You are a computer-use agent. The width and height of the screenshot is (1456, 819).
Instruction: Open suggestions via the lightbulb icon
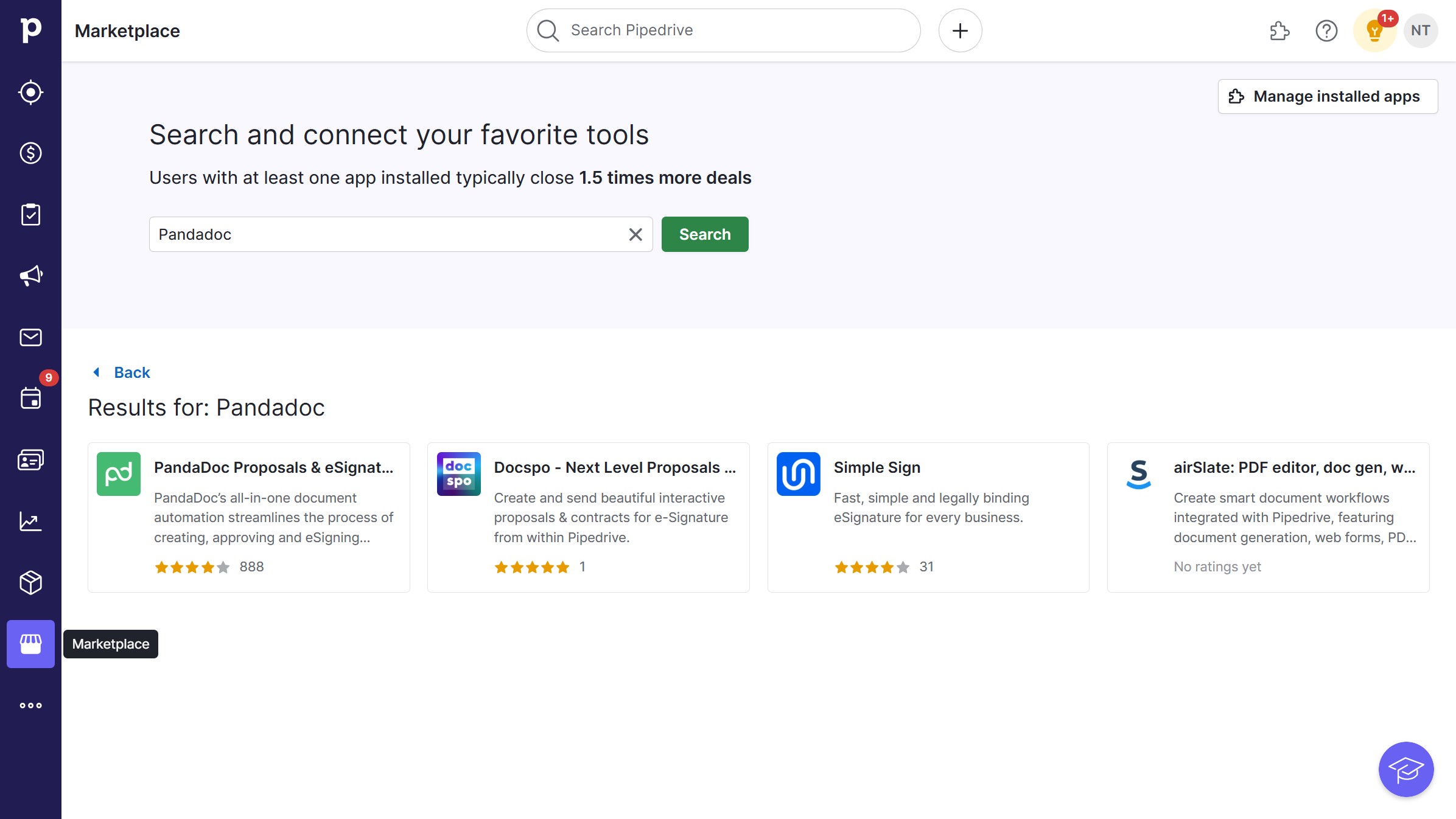click(1374, 30)
